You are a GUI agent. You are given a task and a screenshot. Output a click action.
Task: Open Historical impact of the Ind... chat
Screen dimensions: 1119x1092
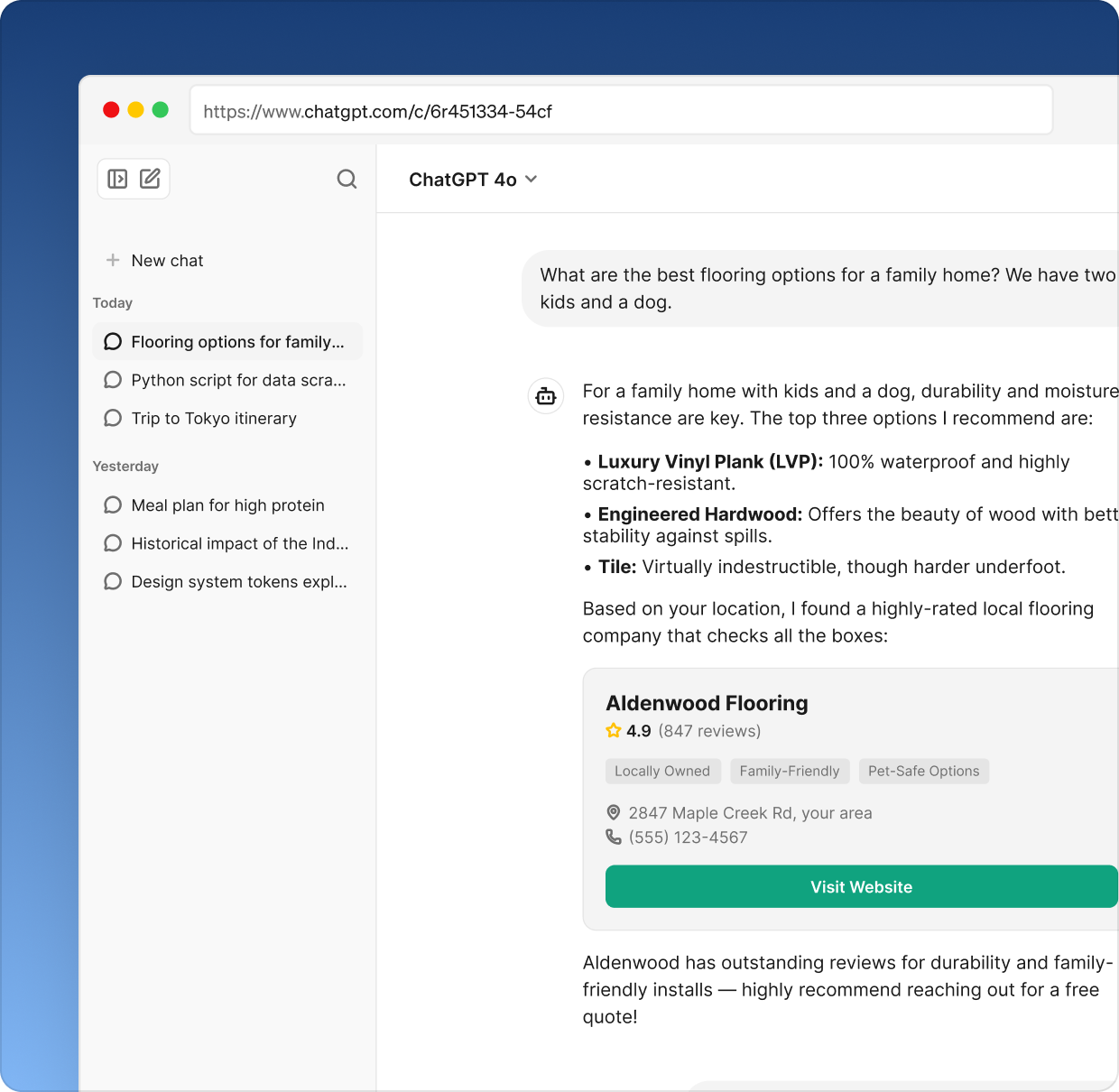[227, 543]
